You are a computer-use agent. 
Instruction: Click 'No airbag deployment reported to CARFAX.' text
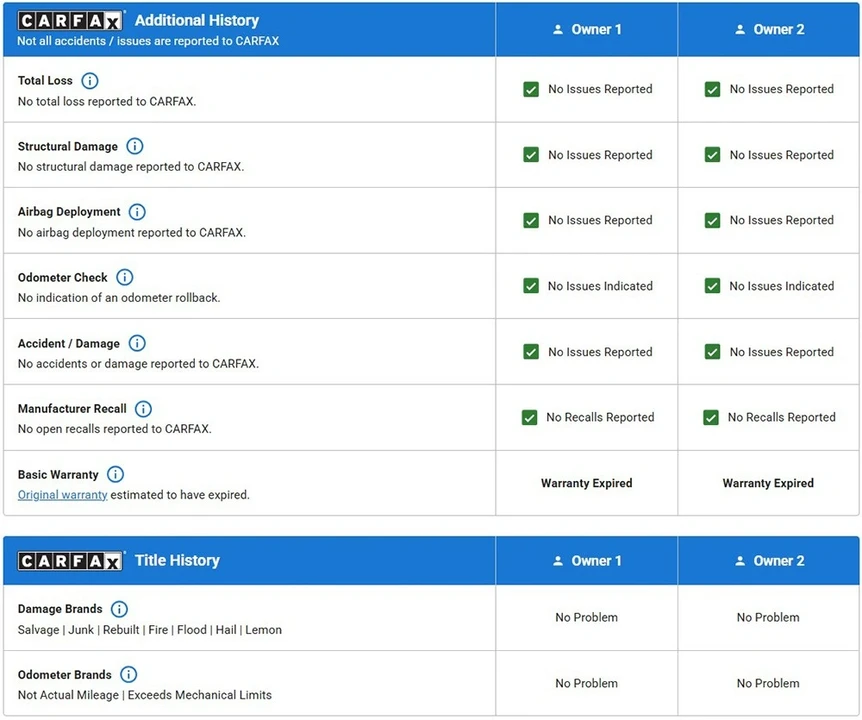coord(131,232)
